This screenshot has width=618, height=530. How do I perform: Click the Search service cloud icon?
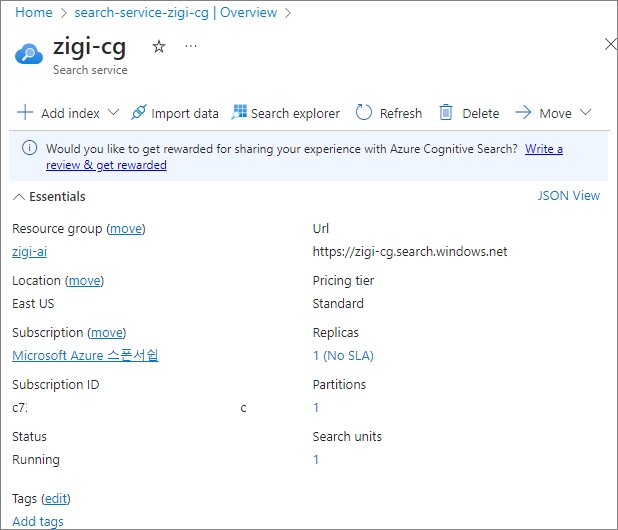click(x=29, y=54)
